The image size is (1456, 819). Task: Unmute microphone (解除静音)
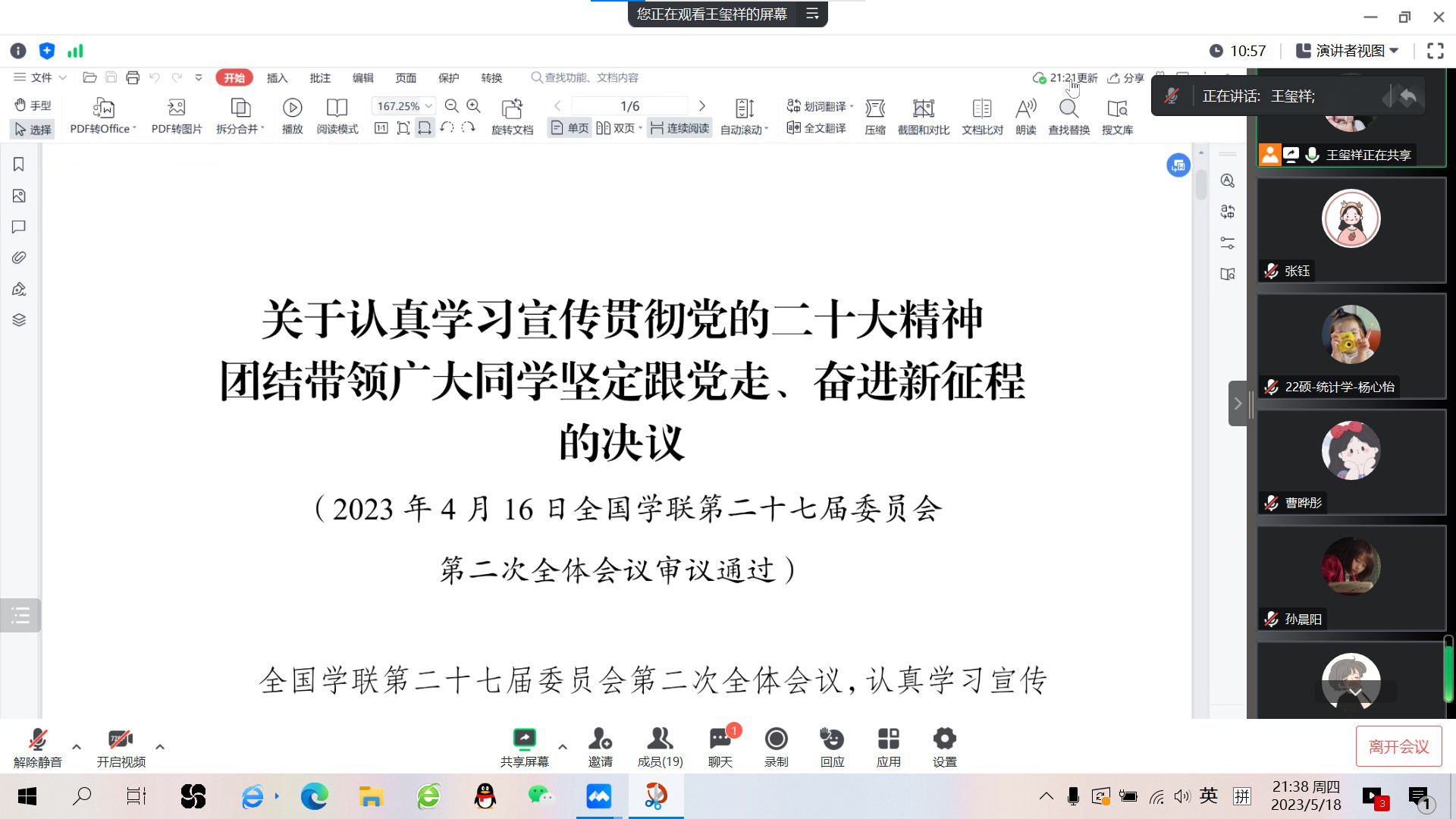click(37, 739)
